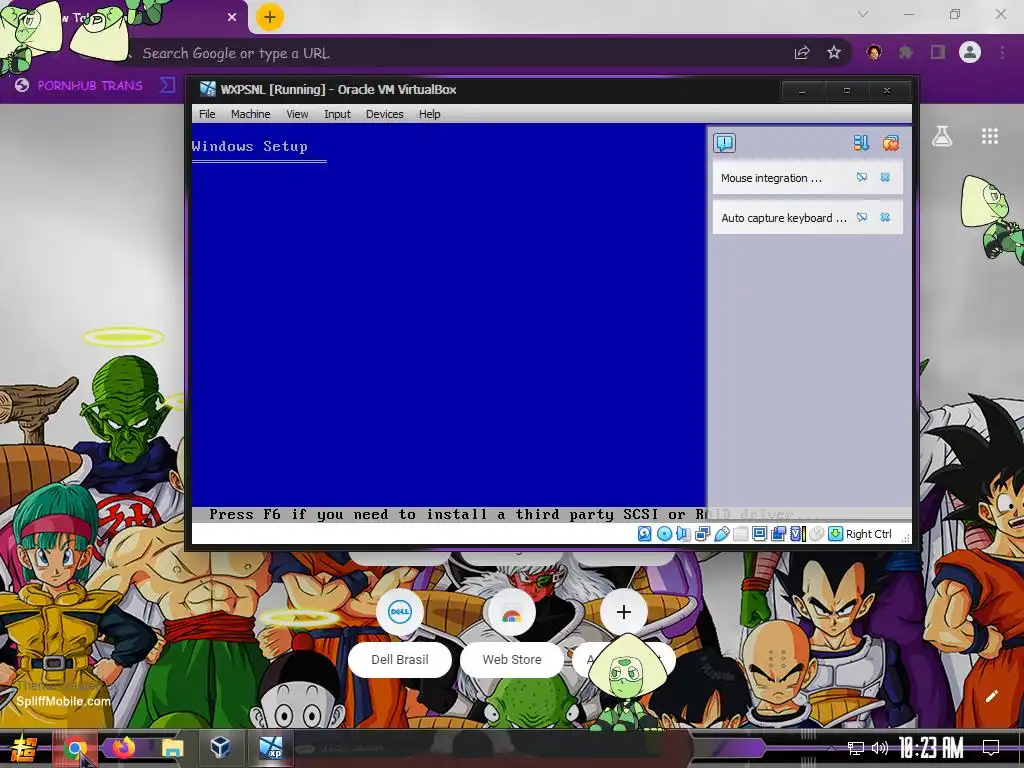Viewport: 1024px width, 768px height.
Task: Click Google Chrome in the taskbar
Action: tap(75, 748)
